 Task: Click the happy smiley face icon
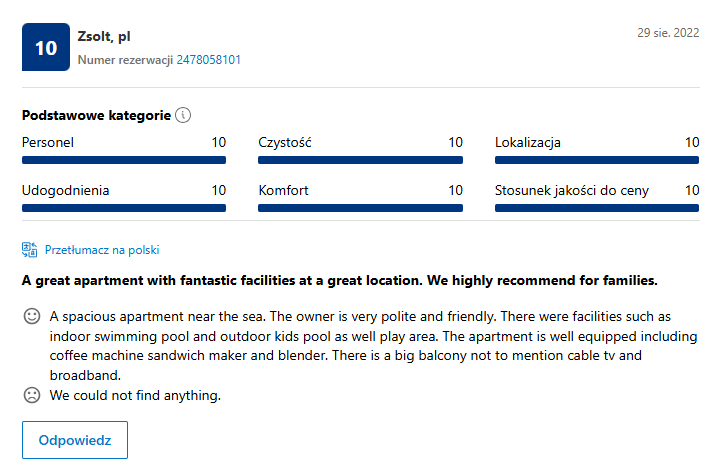coord(32,316)
